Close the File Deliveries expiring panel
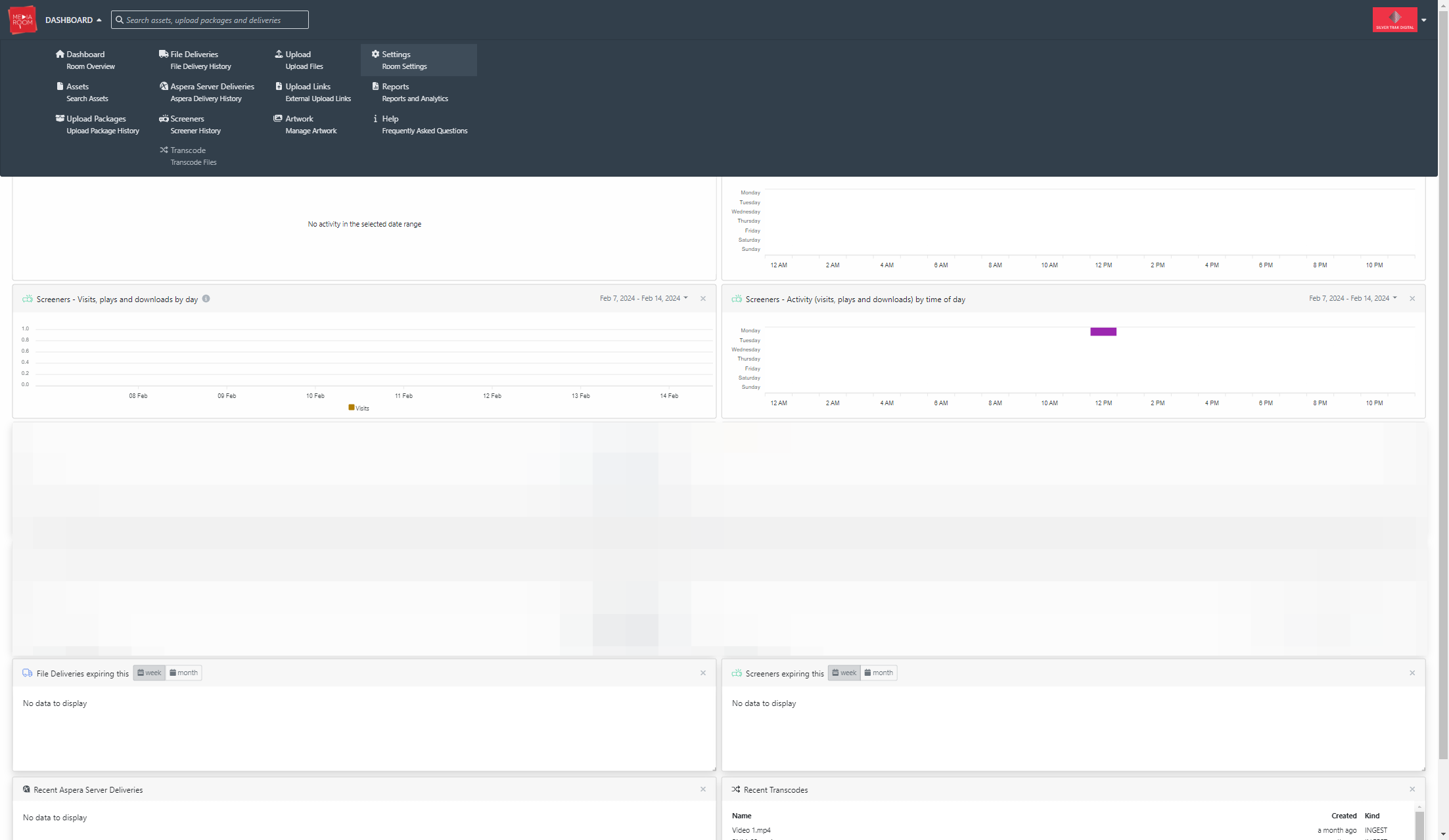 pyautogui.click(x=703, y=673)
